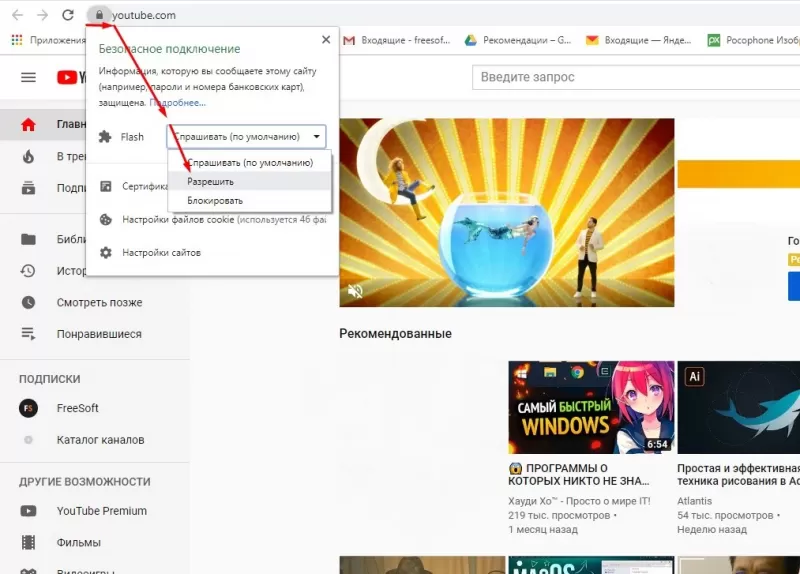Click the Home icon in sidebar
This screenshot has width=800, height=574.
point(29,124)
